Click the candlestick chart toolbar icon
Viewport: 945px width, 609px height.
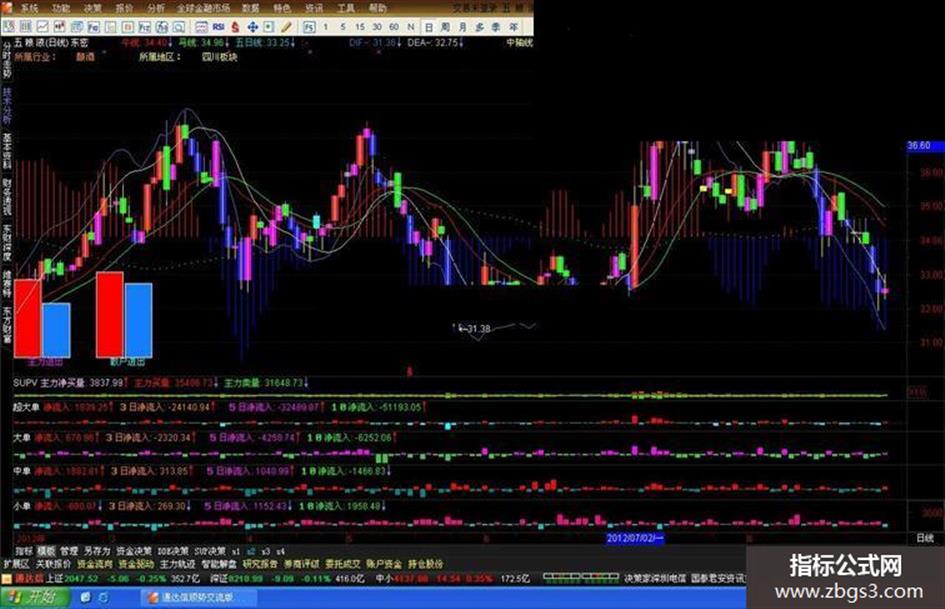pos(59,27)
